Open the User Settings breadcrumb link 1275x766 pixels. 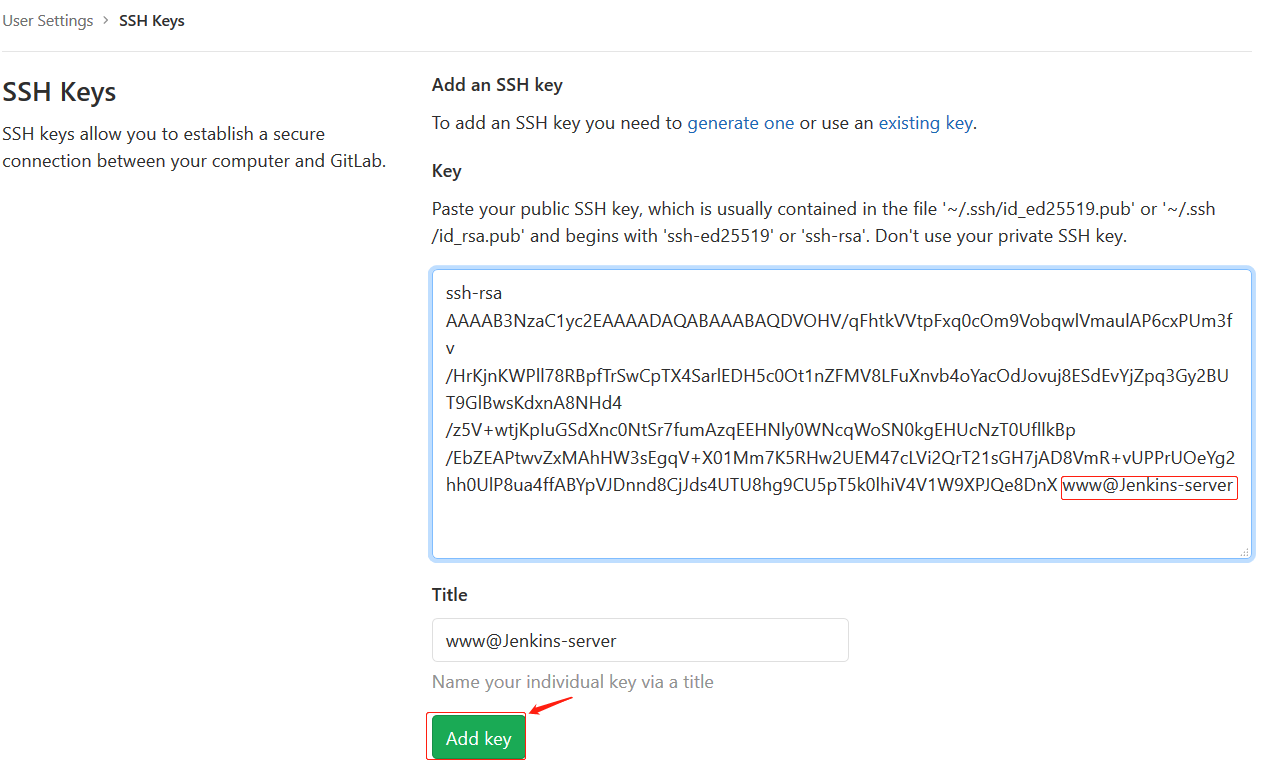pyautogui.click(x=48, y=20)
